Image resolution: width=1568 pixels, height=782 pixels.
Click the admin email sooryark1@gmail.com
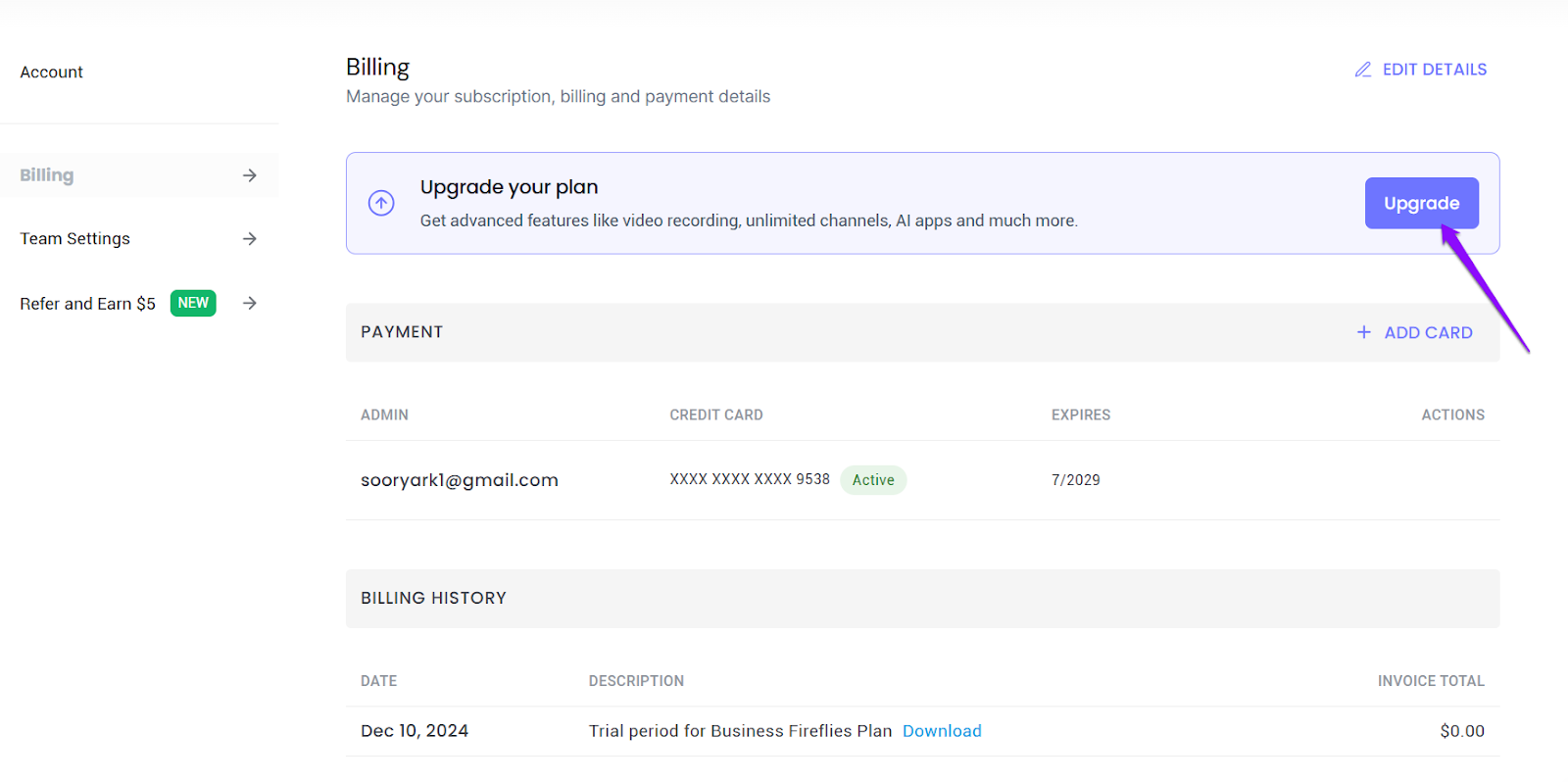click(460, 480)
